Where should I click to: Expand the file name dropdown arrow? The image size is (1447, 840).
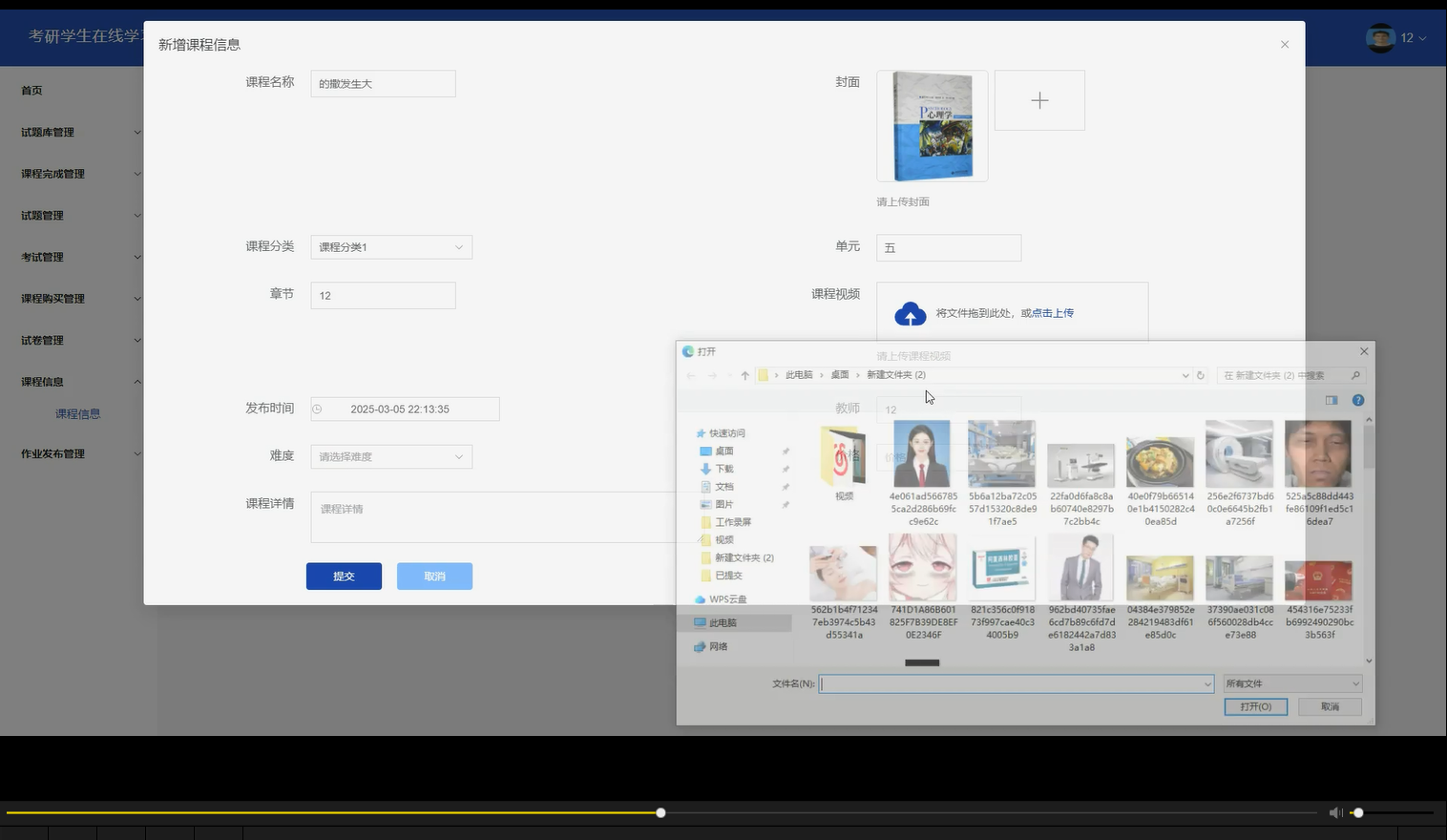coord(1207,684)
